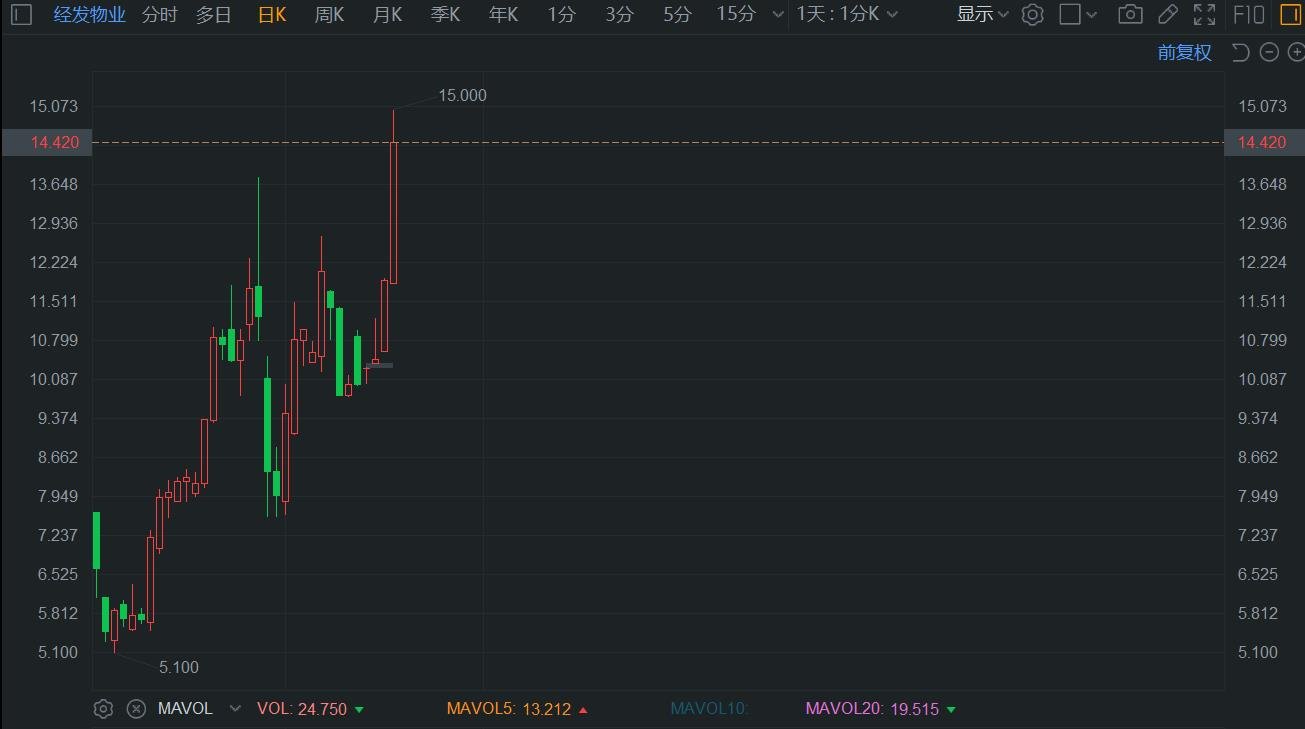The width and height of the screenshot is (1305, 729).
Task: Click the 5.100 low price label on chart
Action: point(179,667)
